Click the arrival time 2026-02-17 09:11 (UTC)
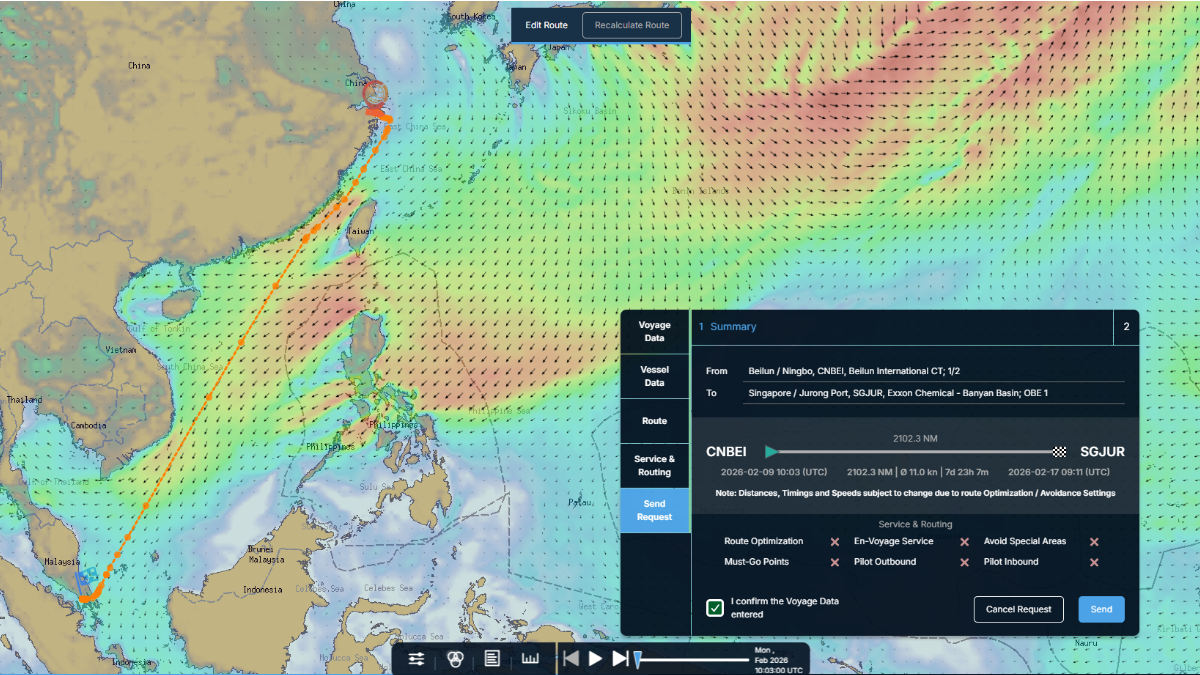The width and height of the screenshot is (1200, 675). [x=1059, y=472]
